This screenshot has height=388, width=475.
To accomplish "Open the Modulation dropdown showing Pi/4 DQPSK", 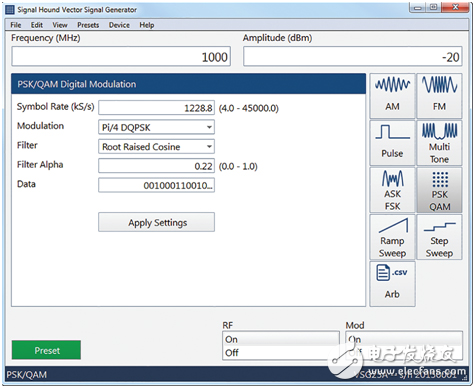I will click(x=156, y=127).
